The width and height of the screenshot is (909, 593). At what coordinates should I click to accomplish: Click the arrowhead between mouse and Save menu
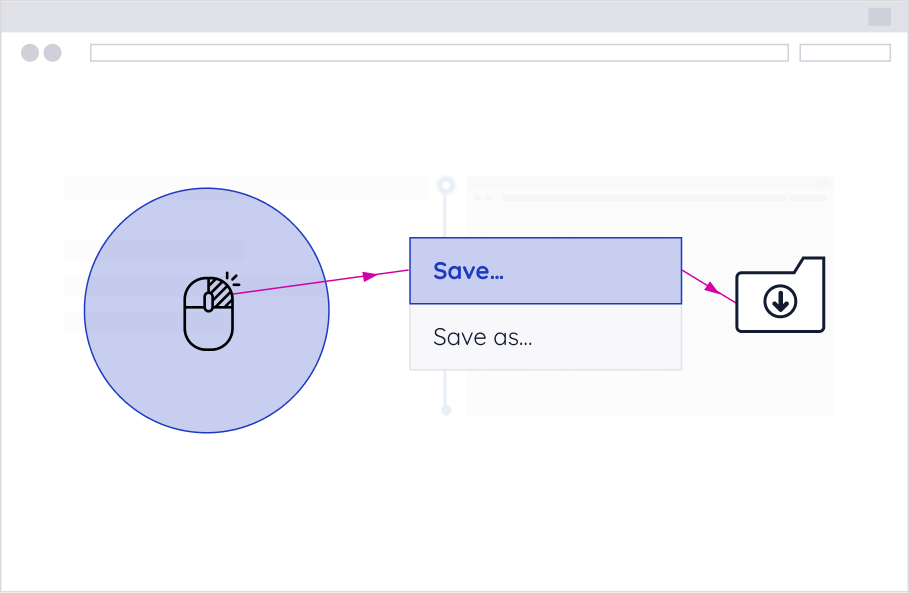[x=371, y=275]
